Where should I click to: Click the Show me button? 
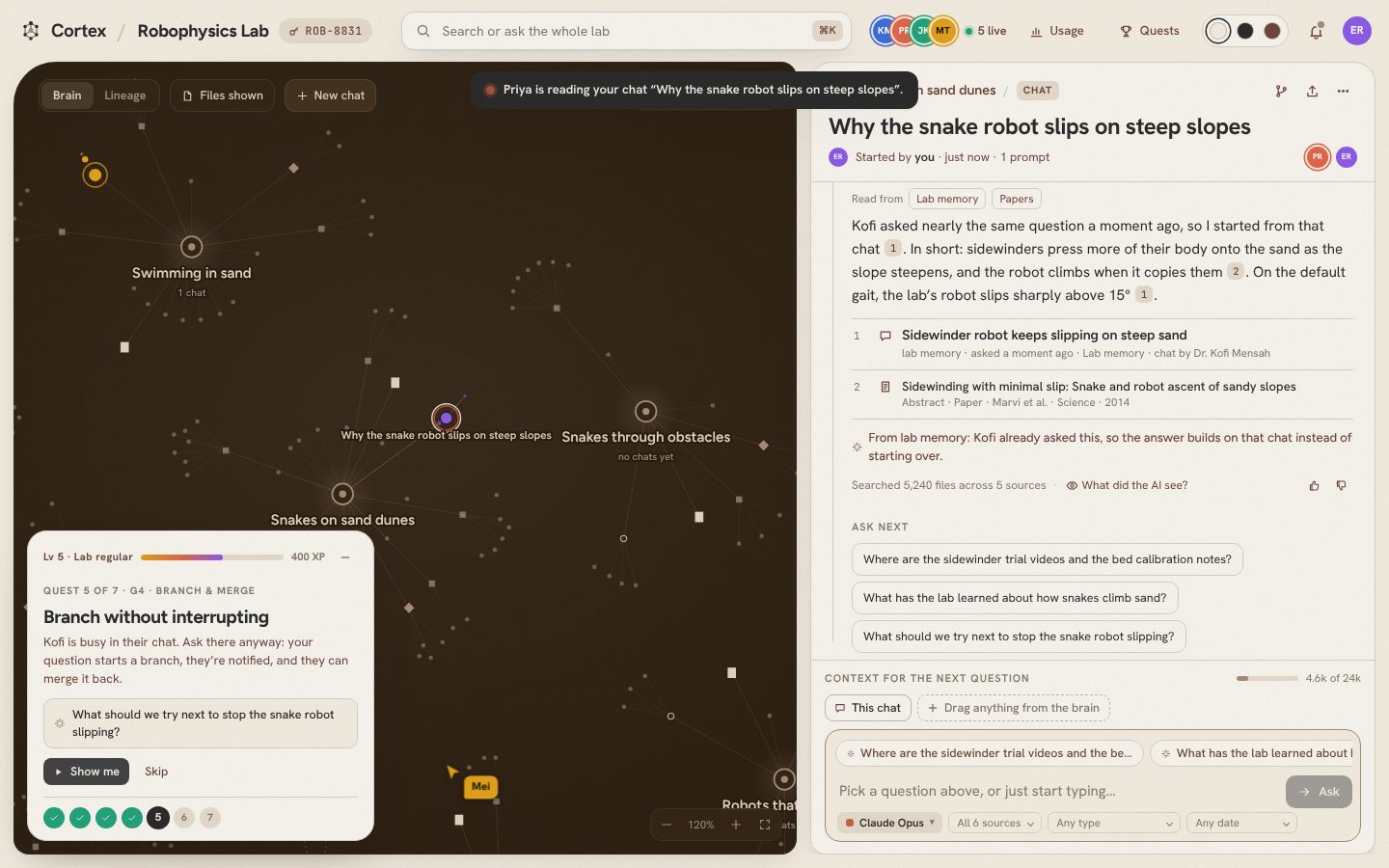87,772
